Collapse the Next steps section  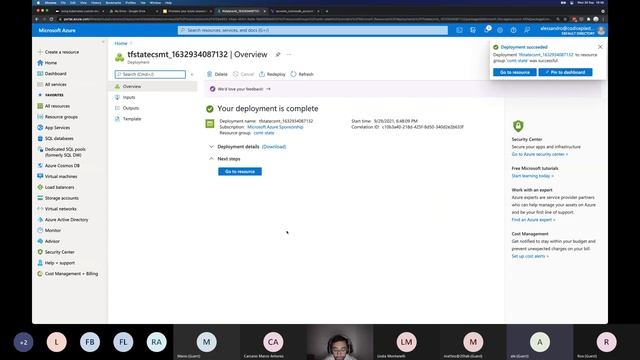[x=211, y=159]
